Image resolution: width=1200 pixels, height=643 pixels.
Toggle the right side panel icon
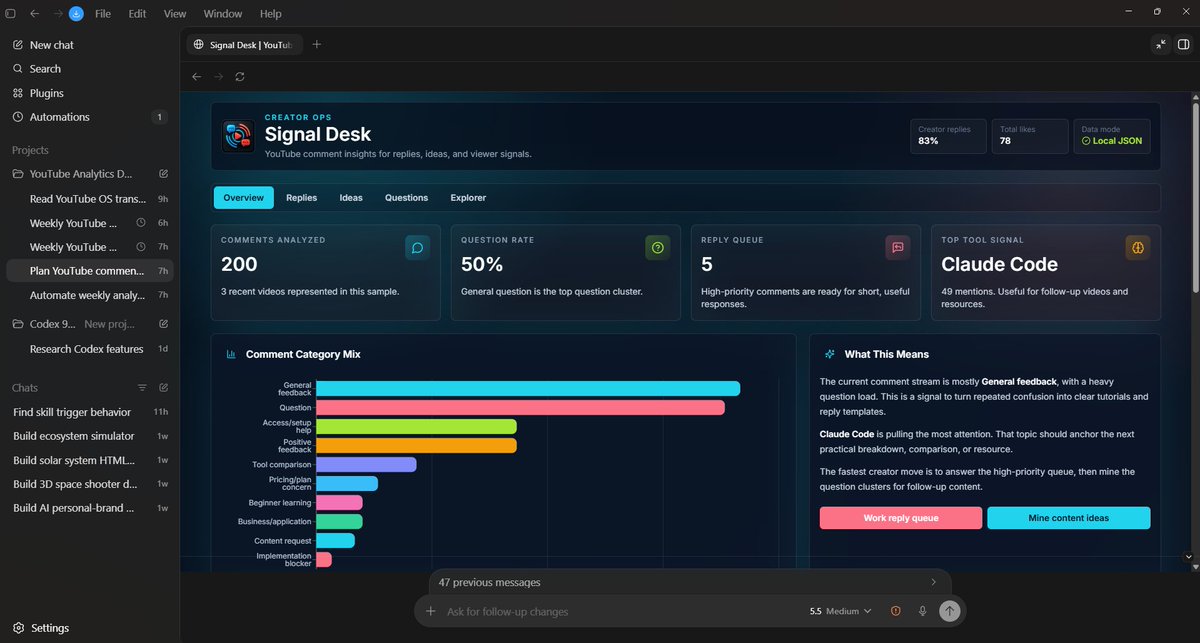pyautogui.click(x=1183, y=44)
